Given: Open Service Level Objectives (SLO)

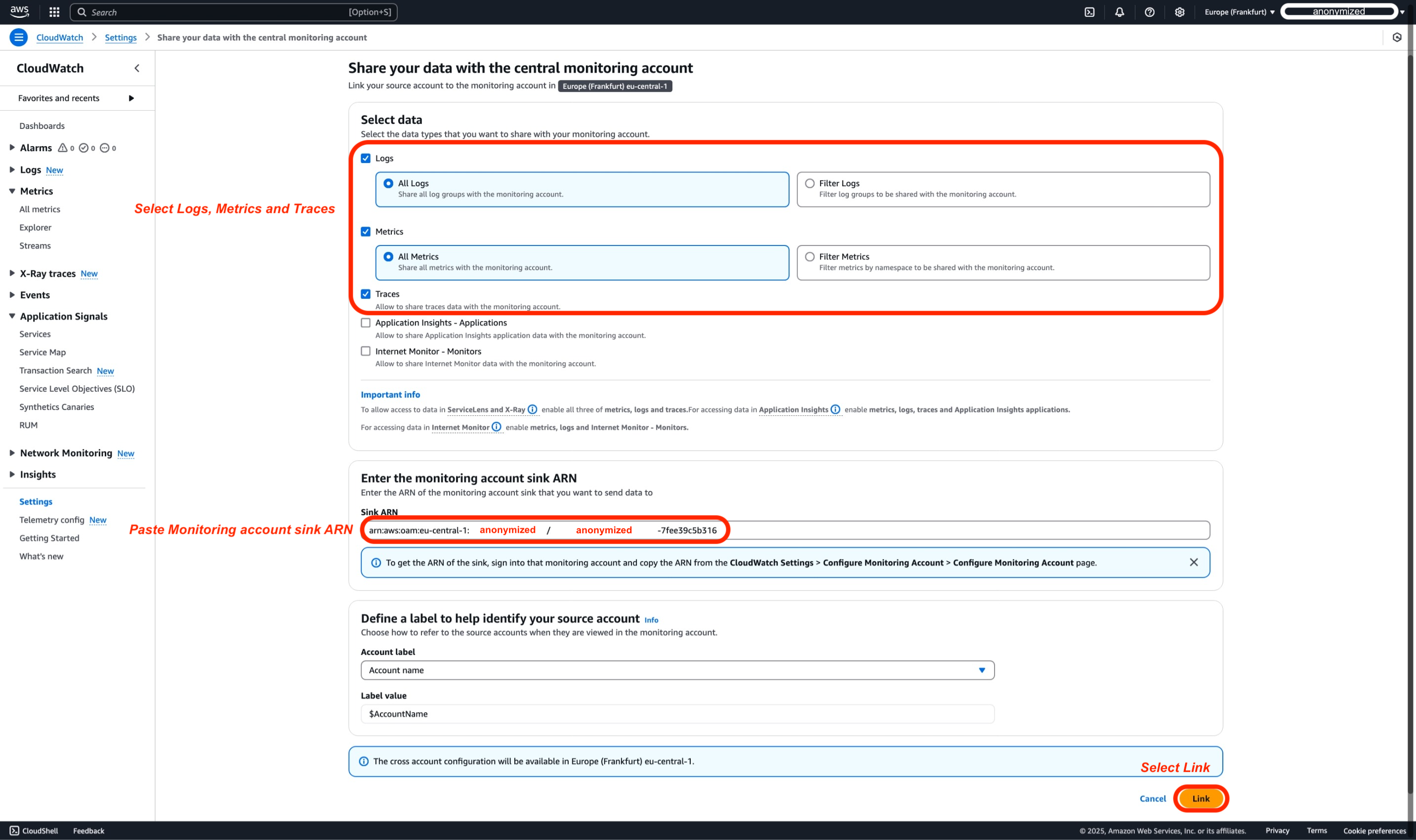Looking at the screenshot, I should click(77, 388).
